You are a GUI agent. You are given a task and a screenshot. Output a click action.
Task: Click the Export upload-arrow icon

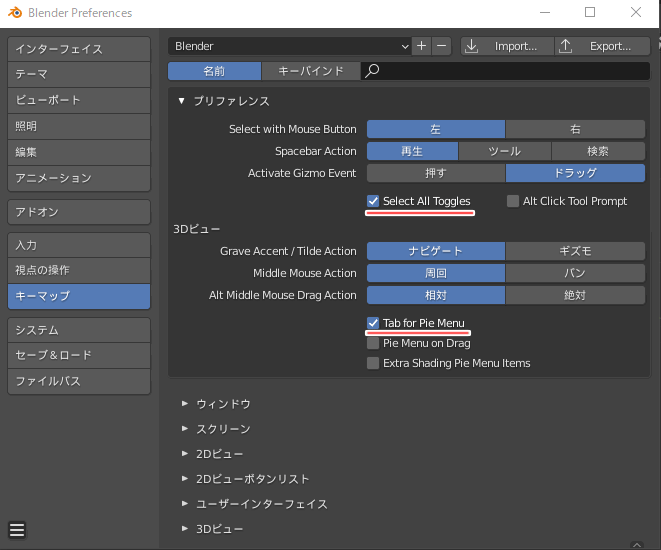[565, 46]
